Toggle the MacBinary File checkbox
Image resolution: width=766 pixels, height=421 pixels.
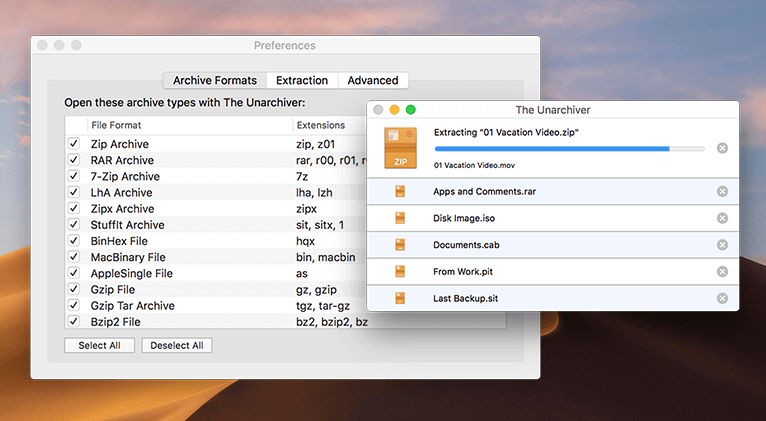(74, 256)
